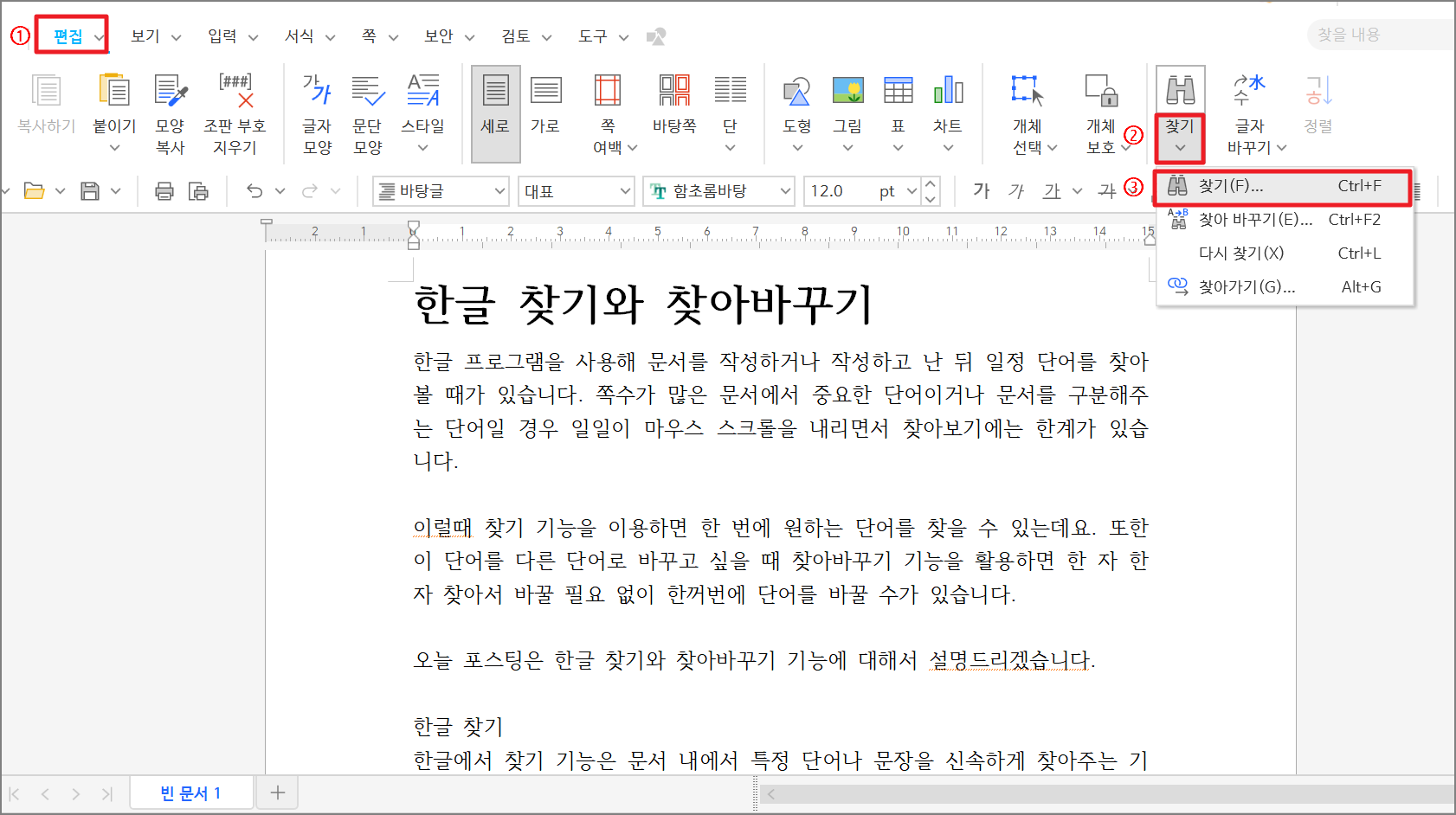The height and width of the screenshot is (815, 1456).
Task: Choose 찾기(F)... from dropdown
Action: coord(1284,186)
